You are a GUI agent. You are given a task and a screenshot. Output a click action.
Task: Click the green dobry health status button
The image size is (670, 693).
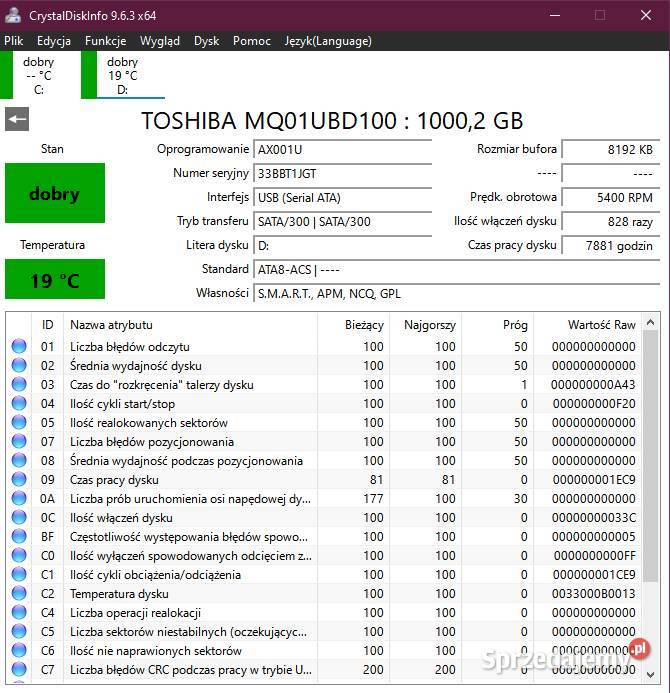click(x=55, y=193)
